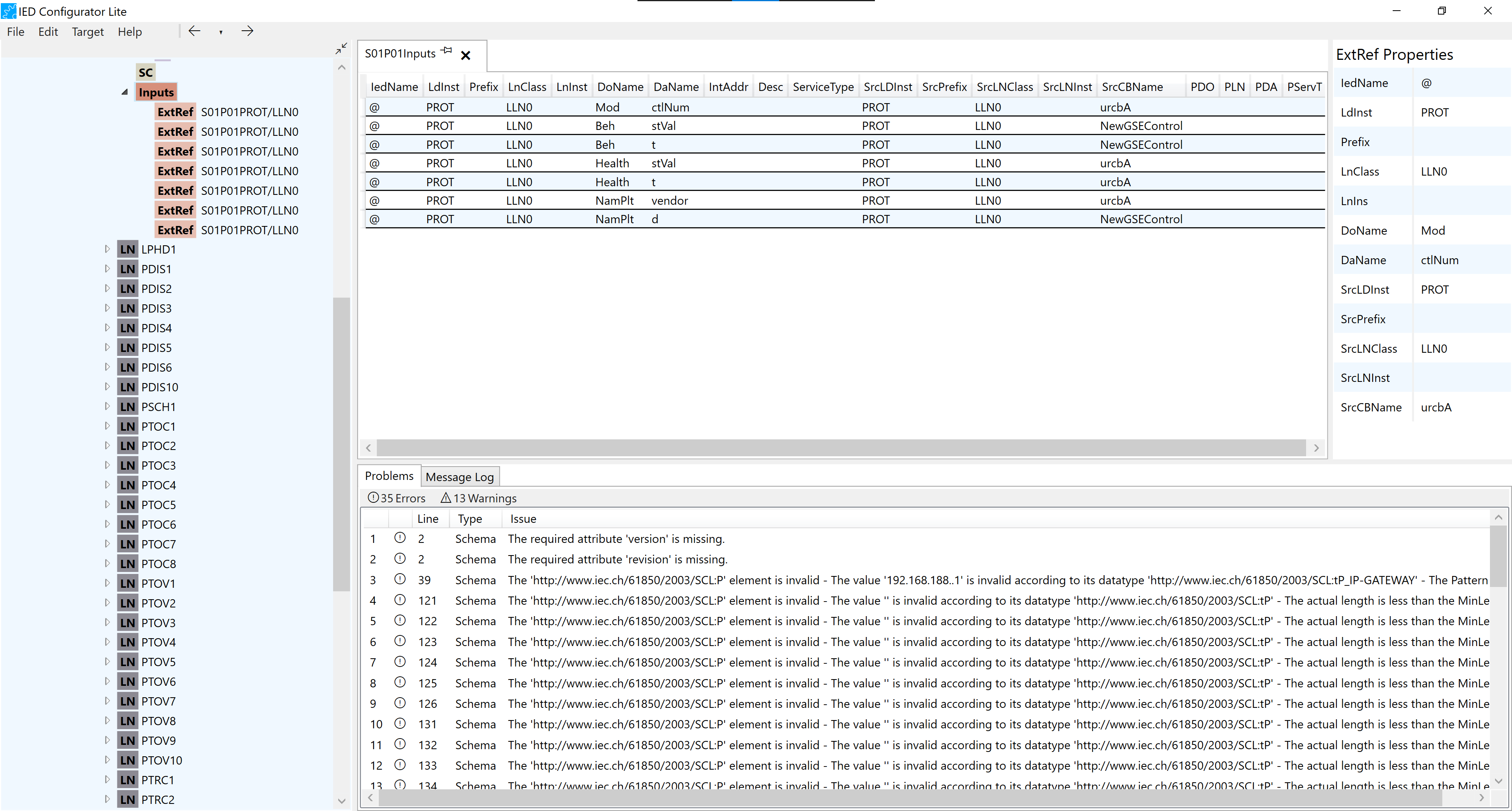
Task: Click the SC tag icon in tree
Action: click(x=146, y=73)
